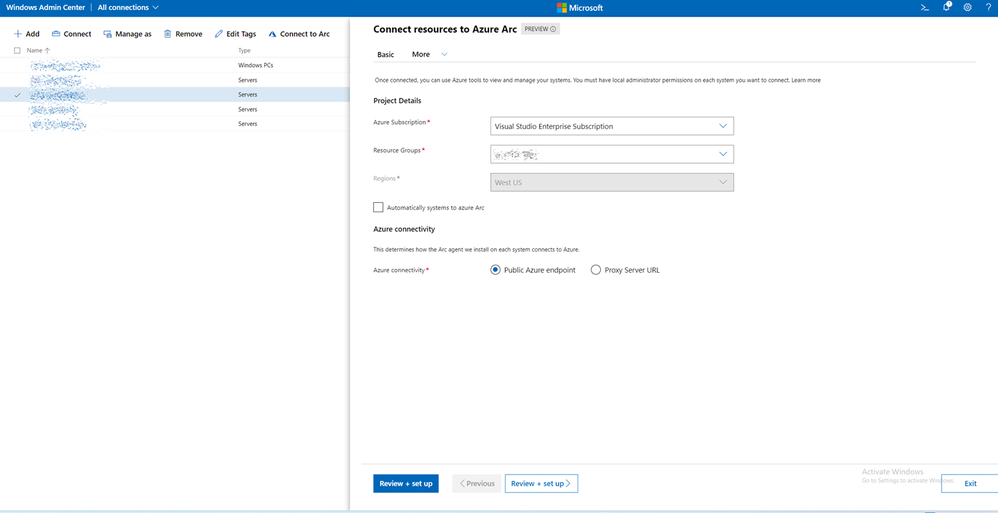The width and height of the screenshot is (998, 513).
Task: Click the outlined Review + set up button
Action: [x=541, y=484]
